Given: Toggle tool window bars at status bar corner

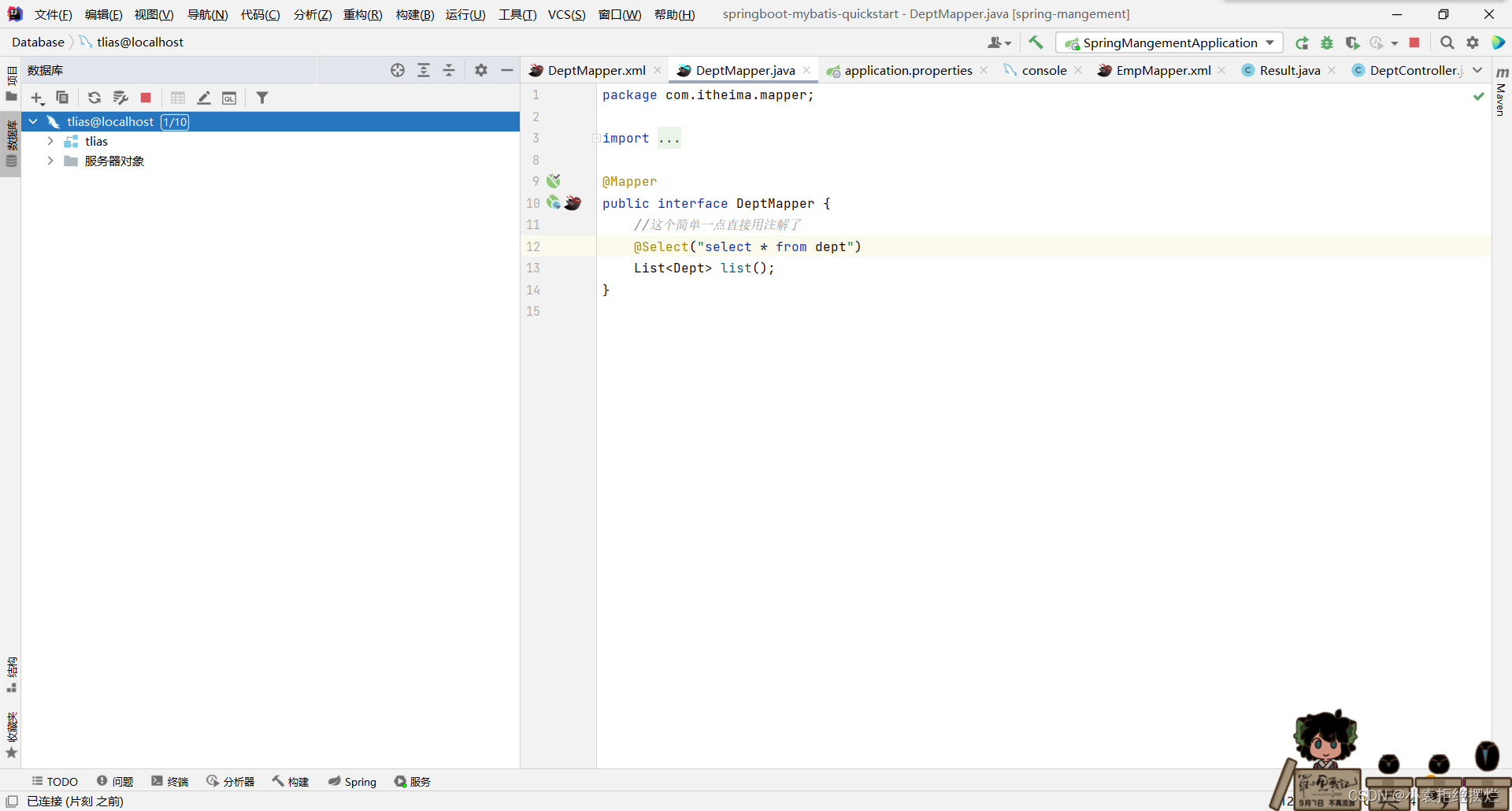Looking at the screenshot, I should 12,801.
